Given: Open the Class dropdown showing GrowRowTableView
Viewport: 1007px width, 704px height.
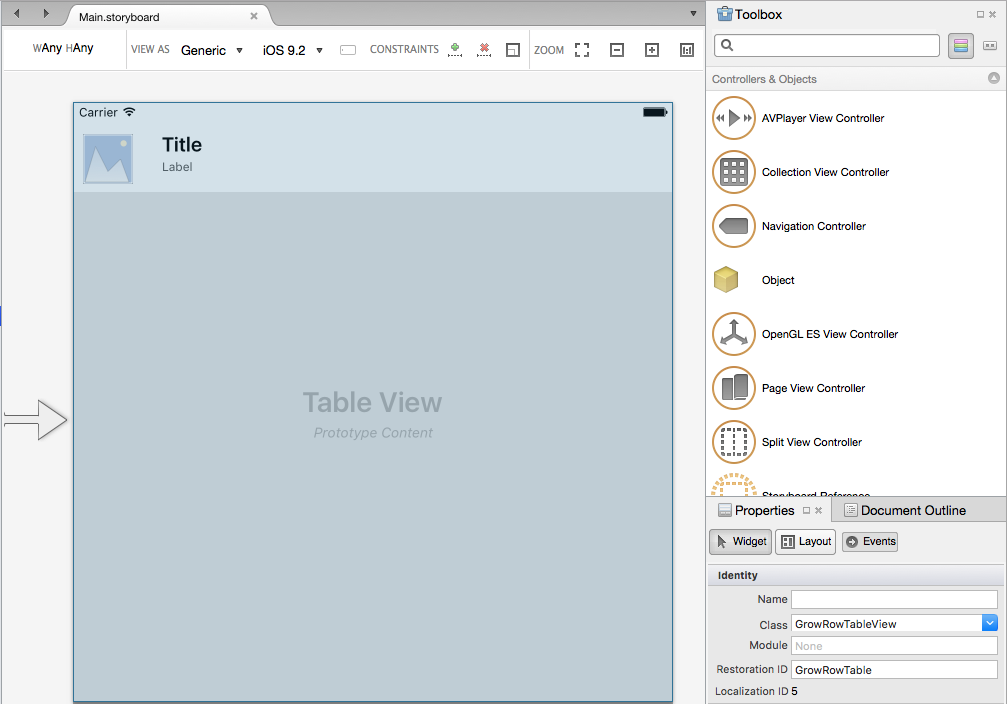Looking at the screenshot, I should (989, 624).
